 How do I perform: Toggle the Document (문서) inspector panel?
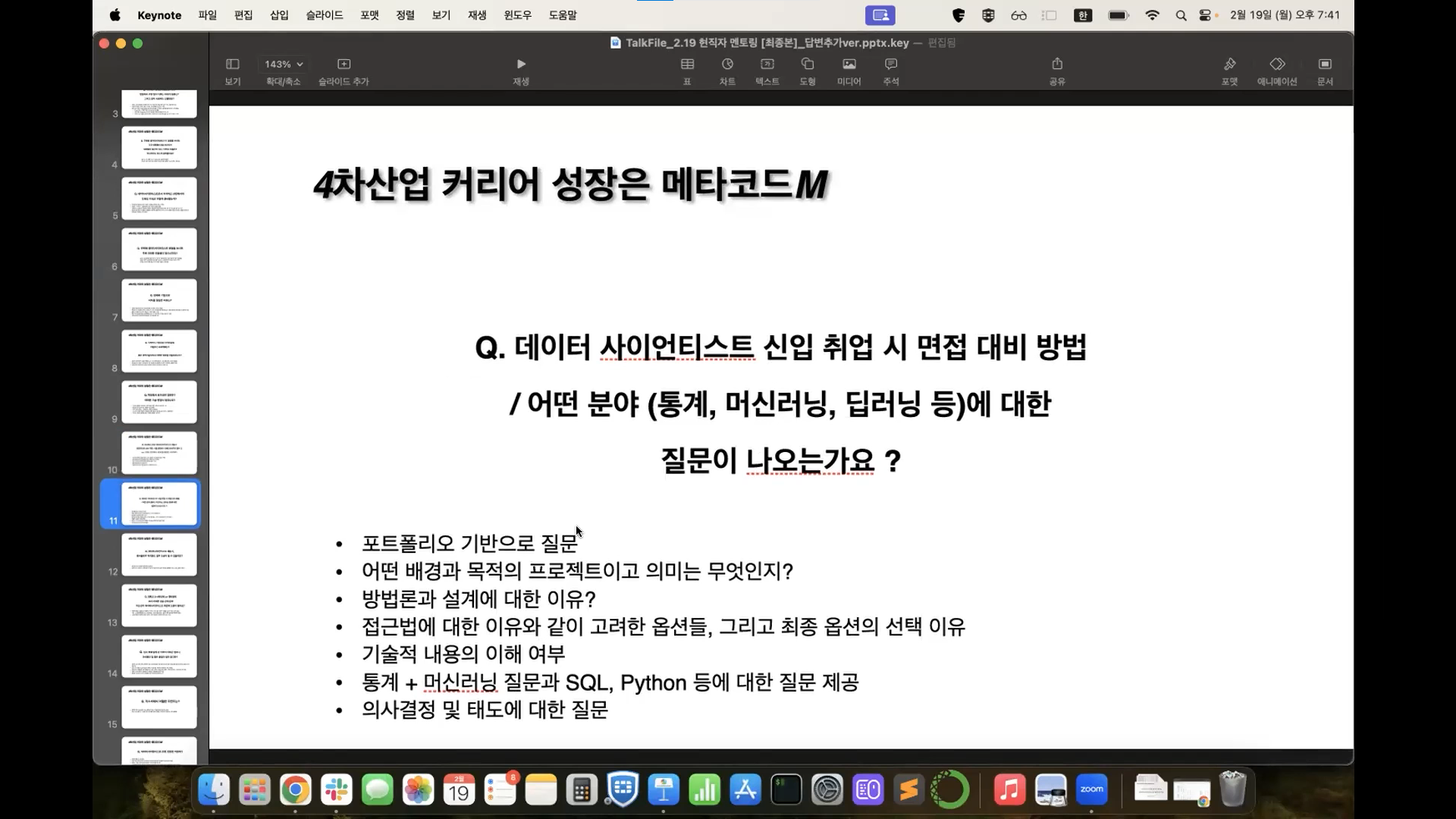tap(1325, 64)
